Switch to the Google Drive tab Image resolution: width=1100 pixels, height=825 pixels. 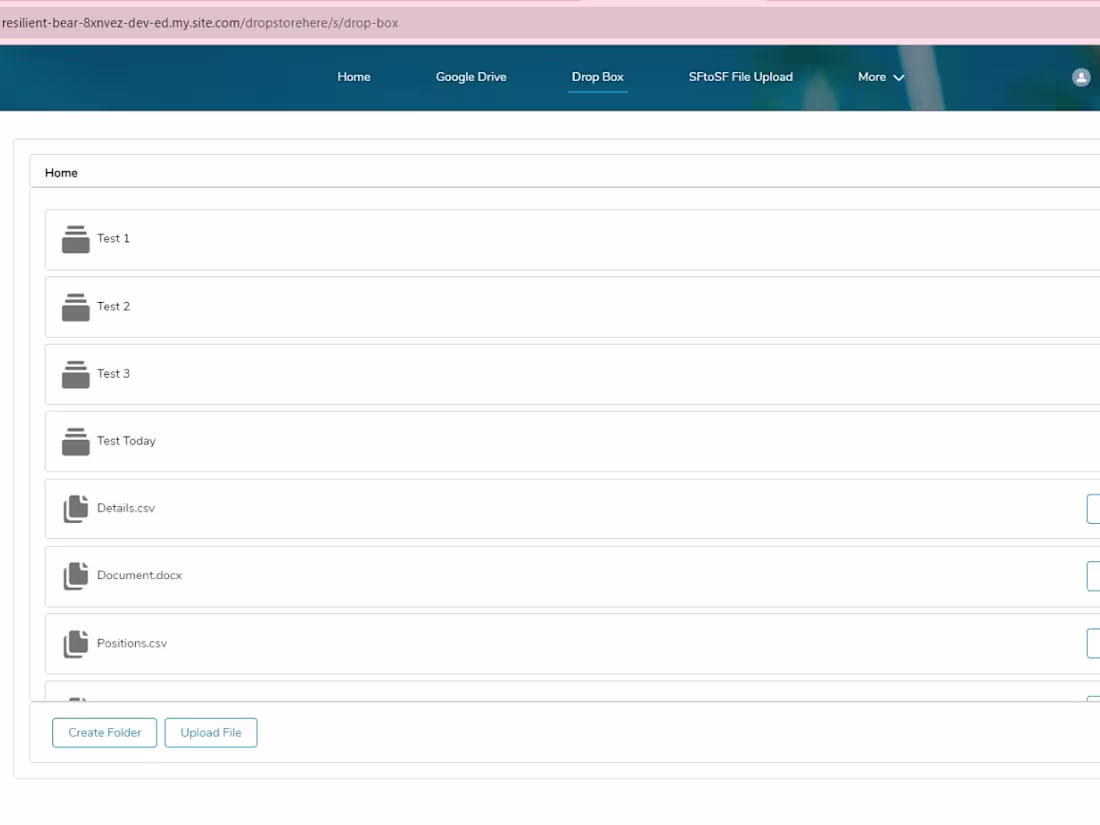pyautogui.click(x=471, y=77)
